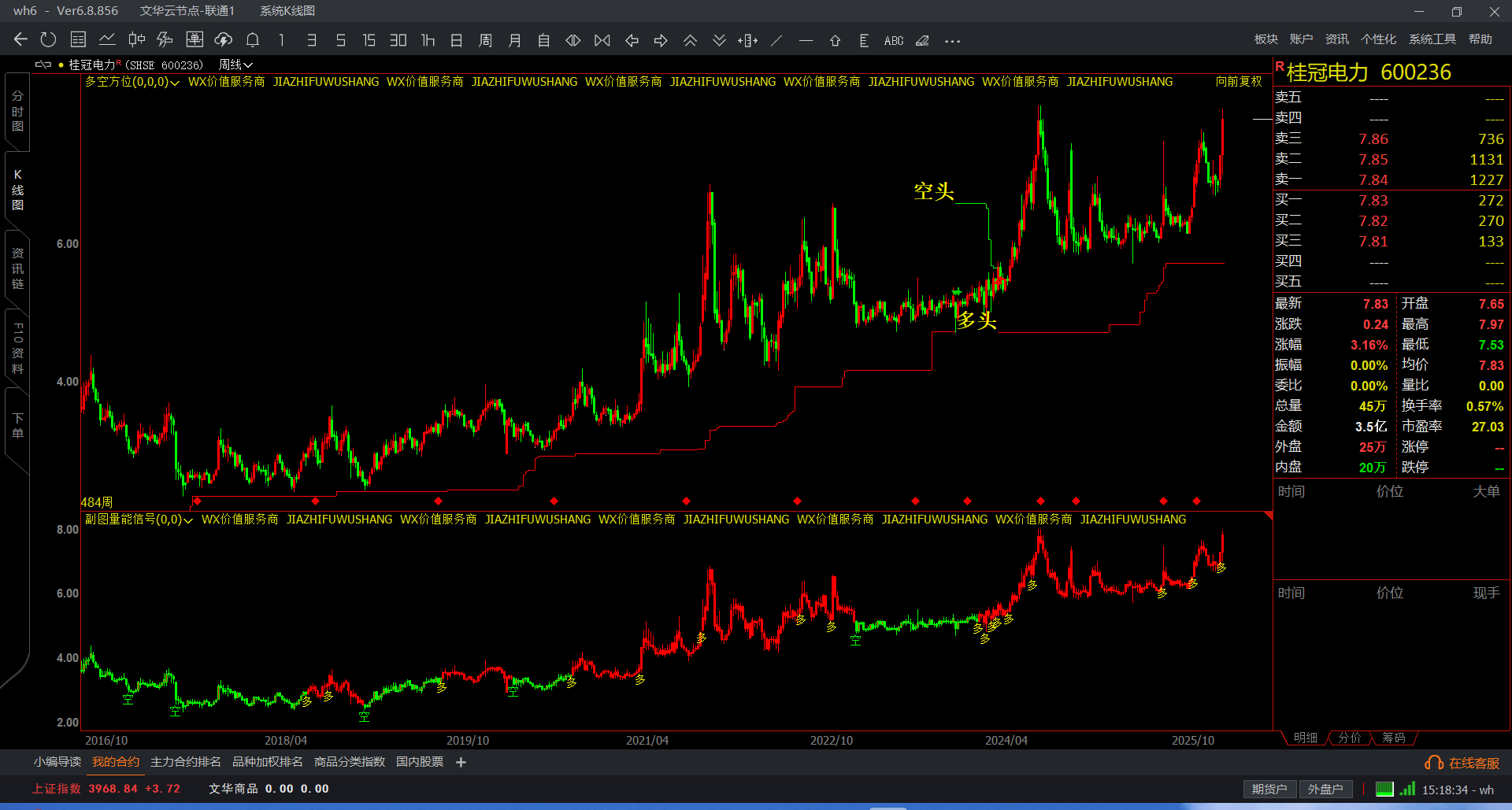Click the 期货户 button
This screenshot has width=1512, height=810.
1269,789
